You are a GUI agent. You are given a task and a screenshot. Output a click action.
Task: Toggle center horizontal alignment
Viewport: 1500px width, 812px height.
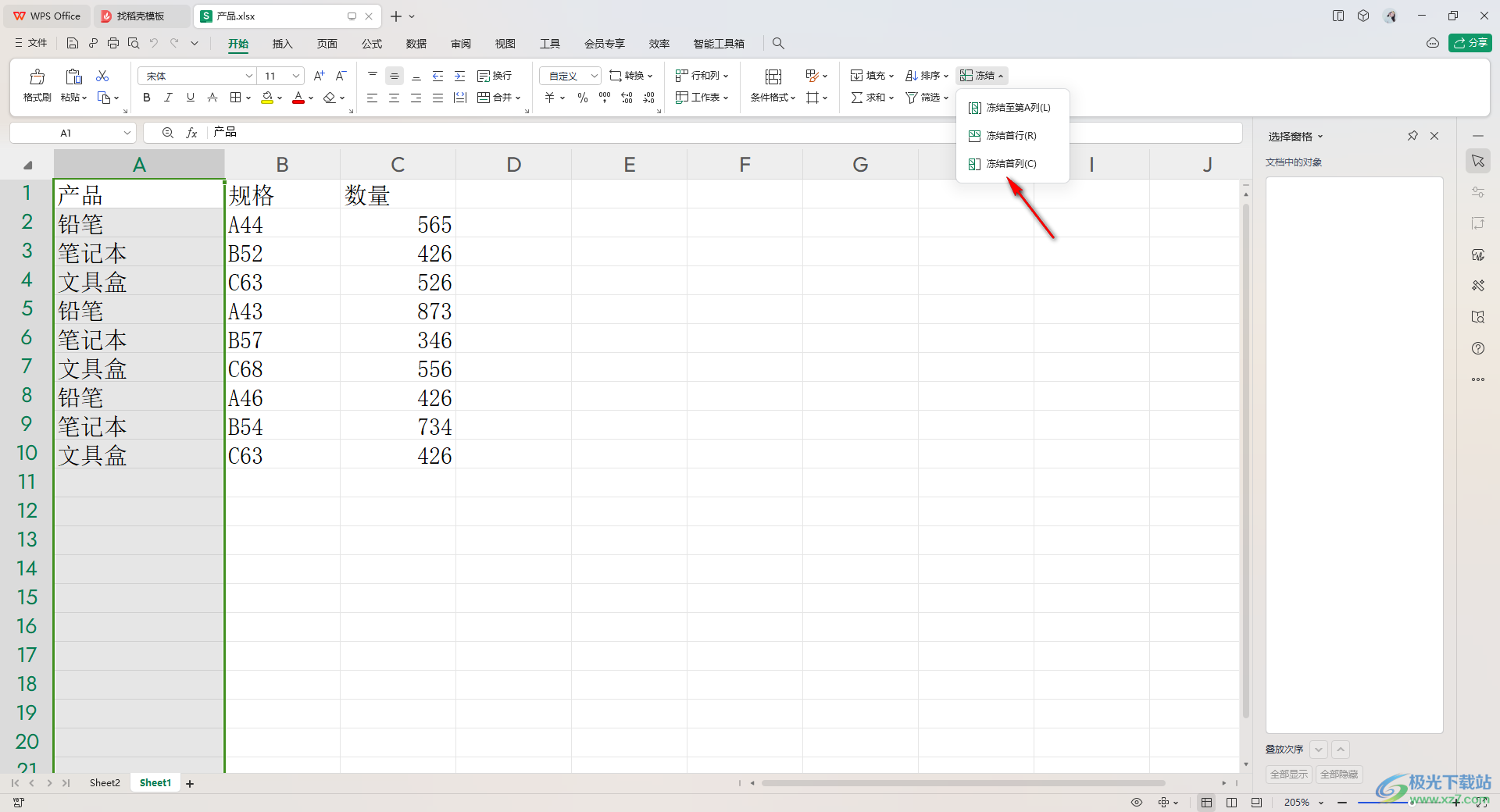395,98
